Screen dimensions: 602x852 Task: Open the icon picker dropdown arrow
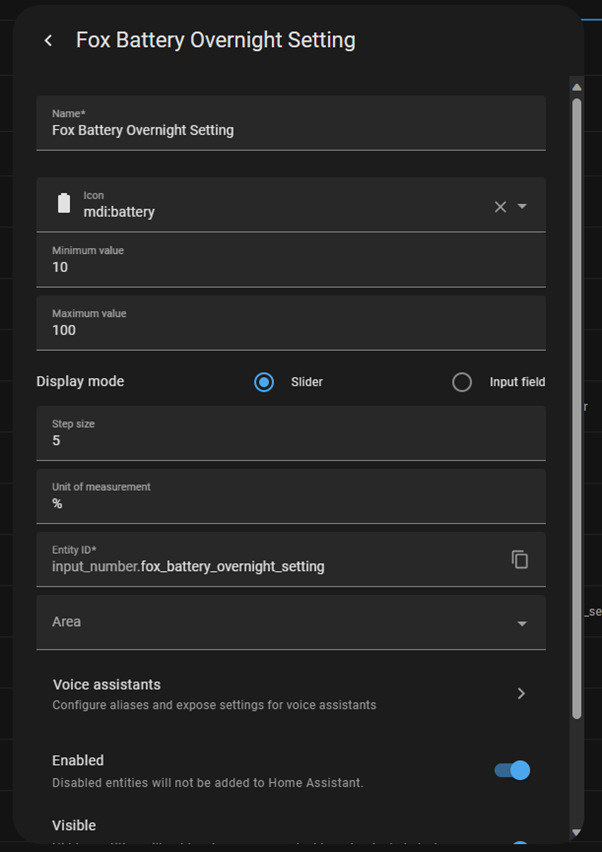pos(522,207)
